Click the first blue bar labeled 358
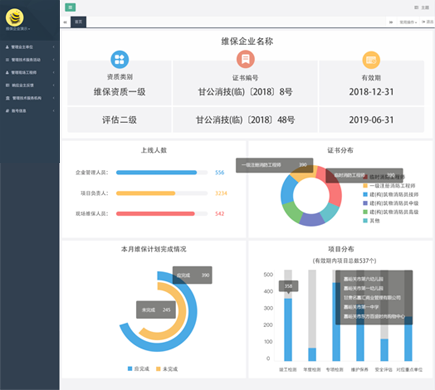This screenshot has width=435, height=390. click(288, 329)
